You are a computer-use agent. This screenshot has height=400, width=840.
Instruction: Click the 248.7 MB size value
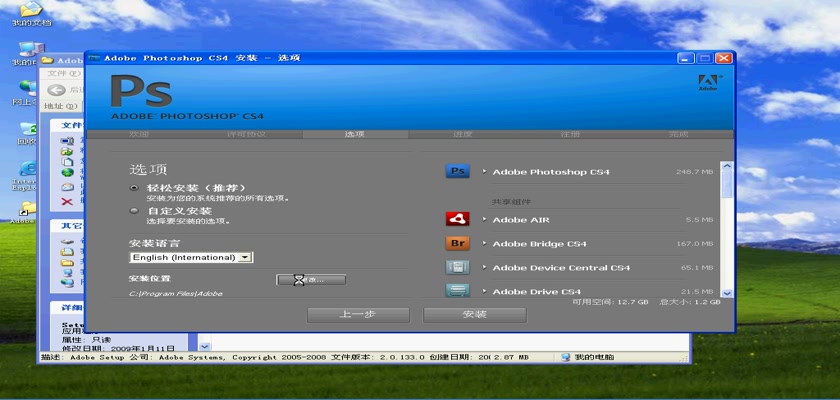tap(694, 172)
